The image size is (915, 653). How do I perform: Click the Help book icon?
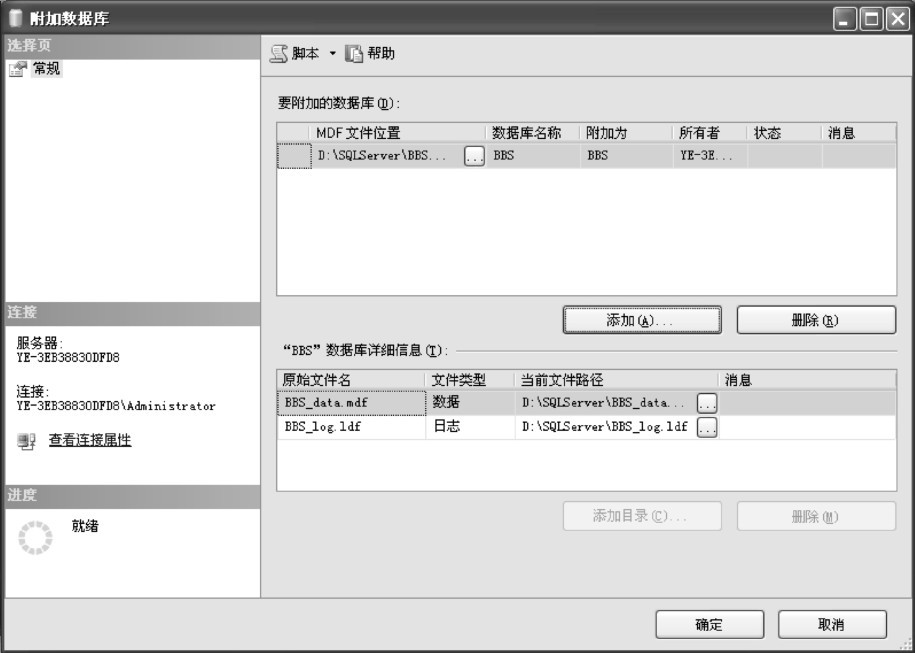354,54
